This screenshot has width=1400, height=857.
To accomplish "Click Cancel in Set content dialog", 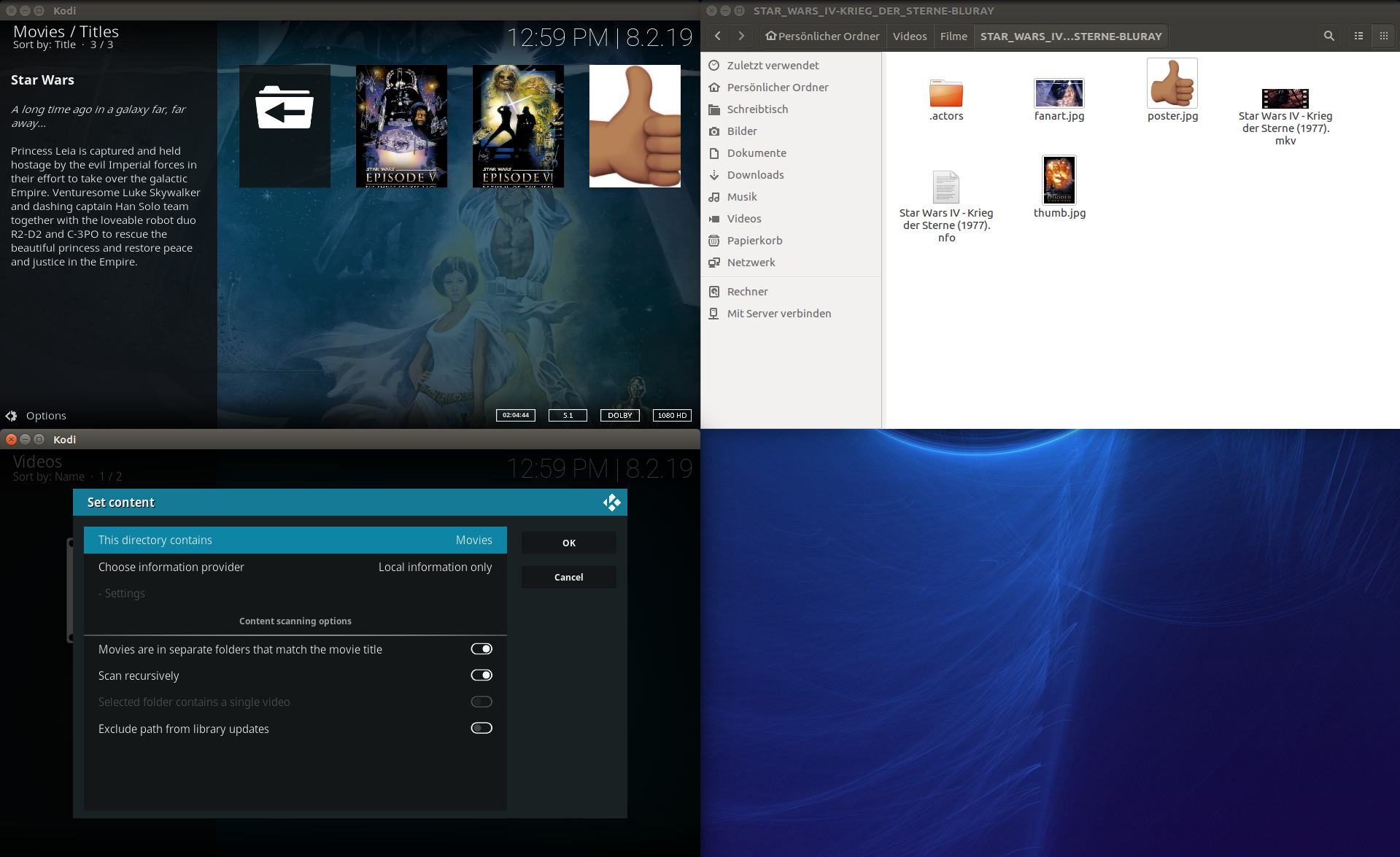I will coord(569,577).
